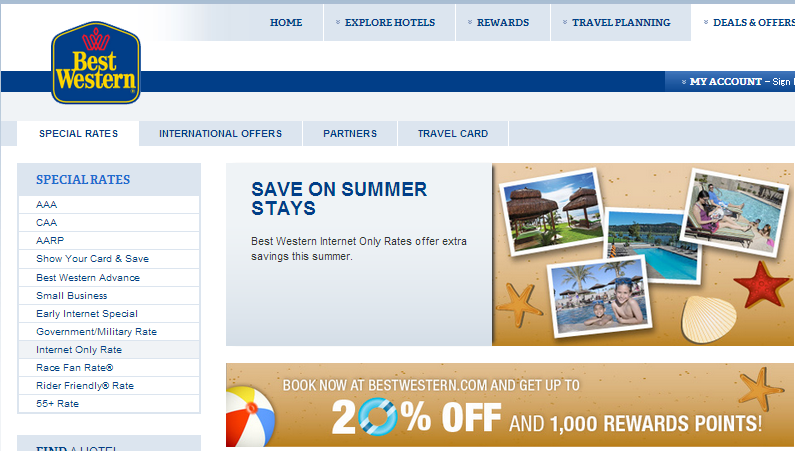
Task: Click the 20% off rewards banner
Action: (510, 405)
